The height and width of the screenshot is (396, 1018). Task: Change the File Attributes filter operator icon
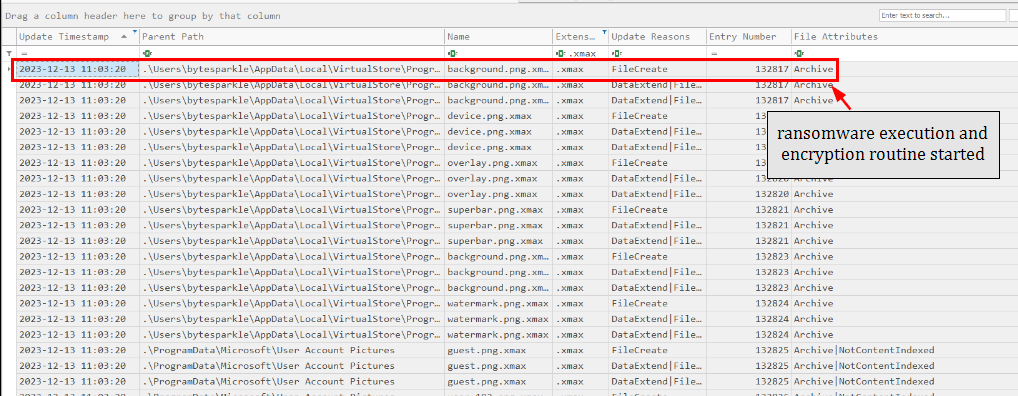click(799, 53)
